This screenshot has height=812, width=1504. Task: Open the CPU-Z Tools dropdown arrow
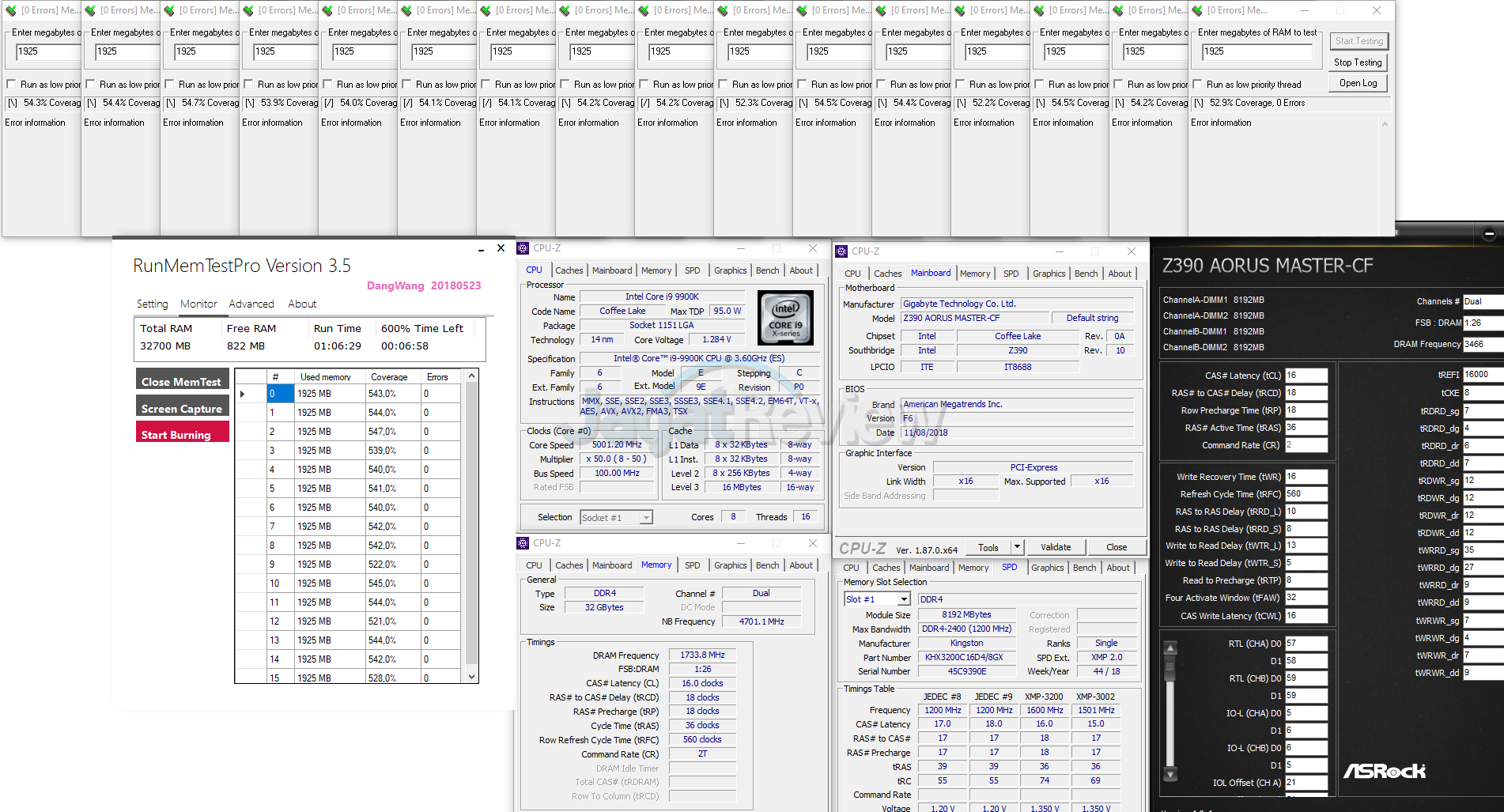(1017, 547)
